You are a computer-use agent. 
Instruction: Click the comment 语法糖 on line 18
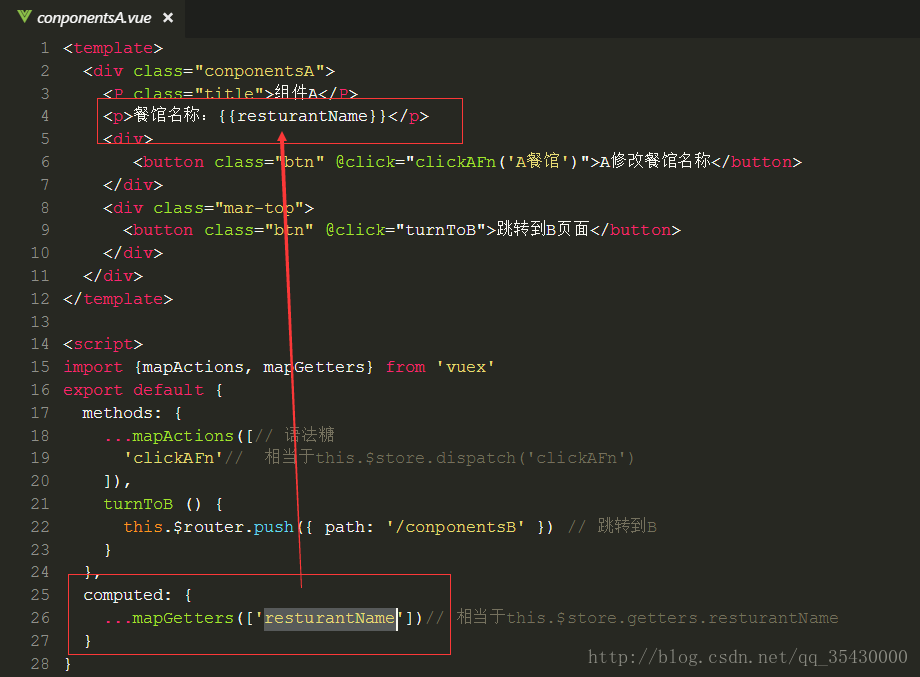pyautogui.click(x=309, y=435)
